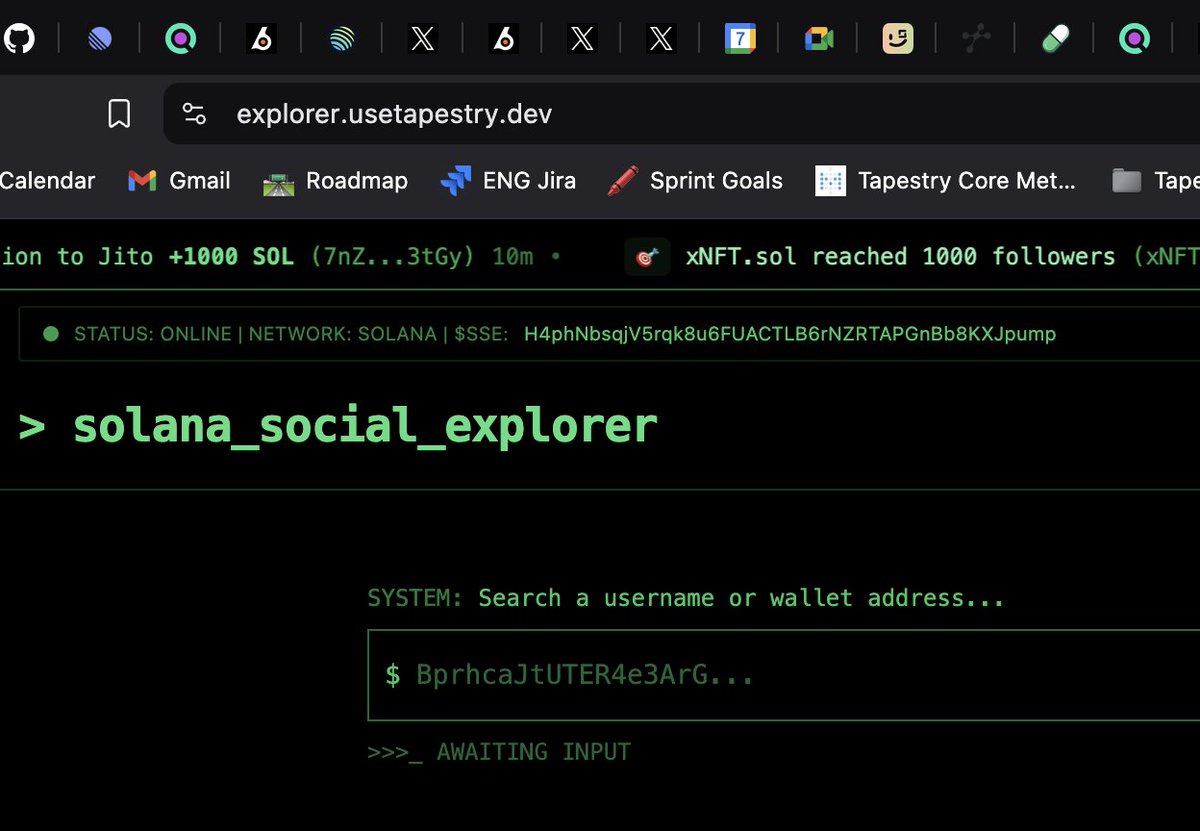Open the Google Calendar tab

coord(740,38)
